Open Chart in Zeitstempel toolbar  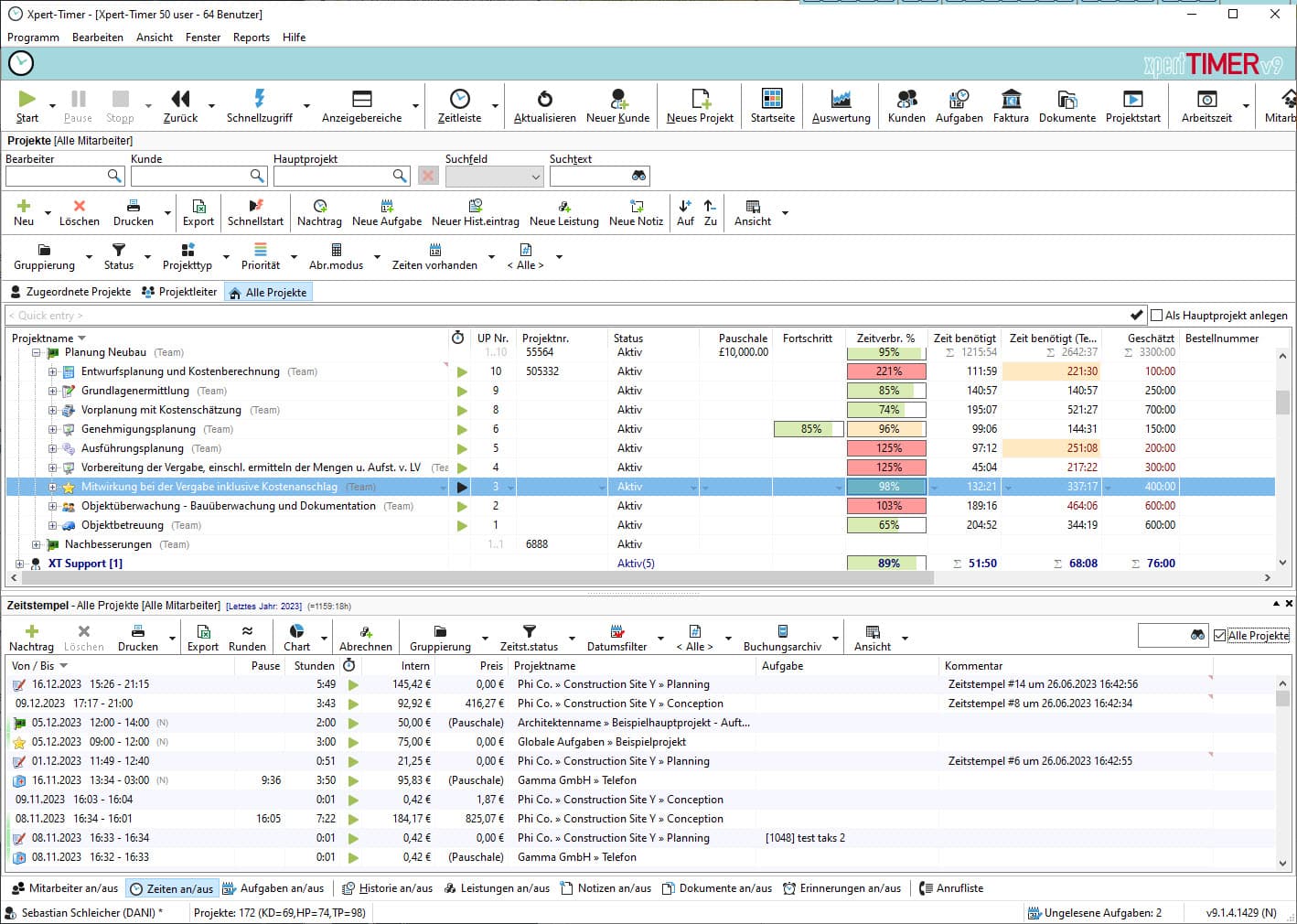pos(296,638)
